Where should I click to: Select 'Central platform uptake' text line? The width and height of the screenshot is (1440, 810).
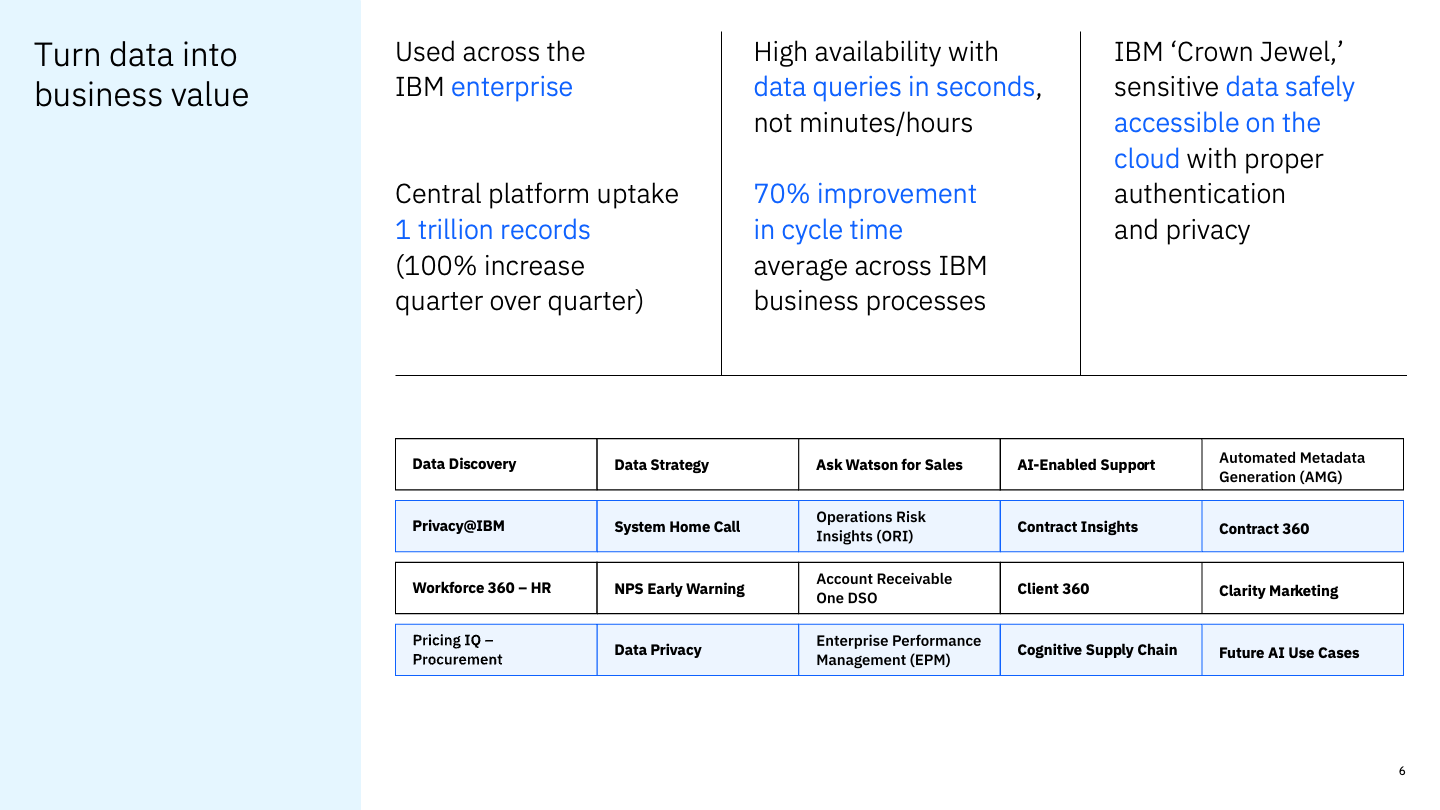pyautogui.click(x=537, y=194)
